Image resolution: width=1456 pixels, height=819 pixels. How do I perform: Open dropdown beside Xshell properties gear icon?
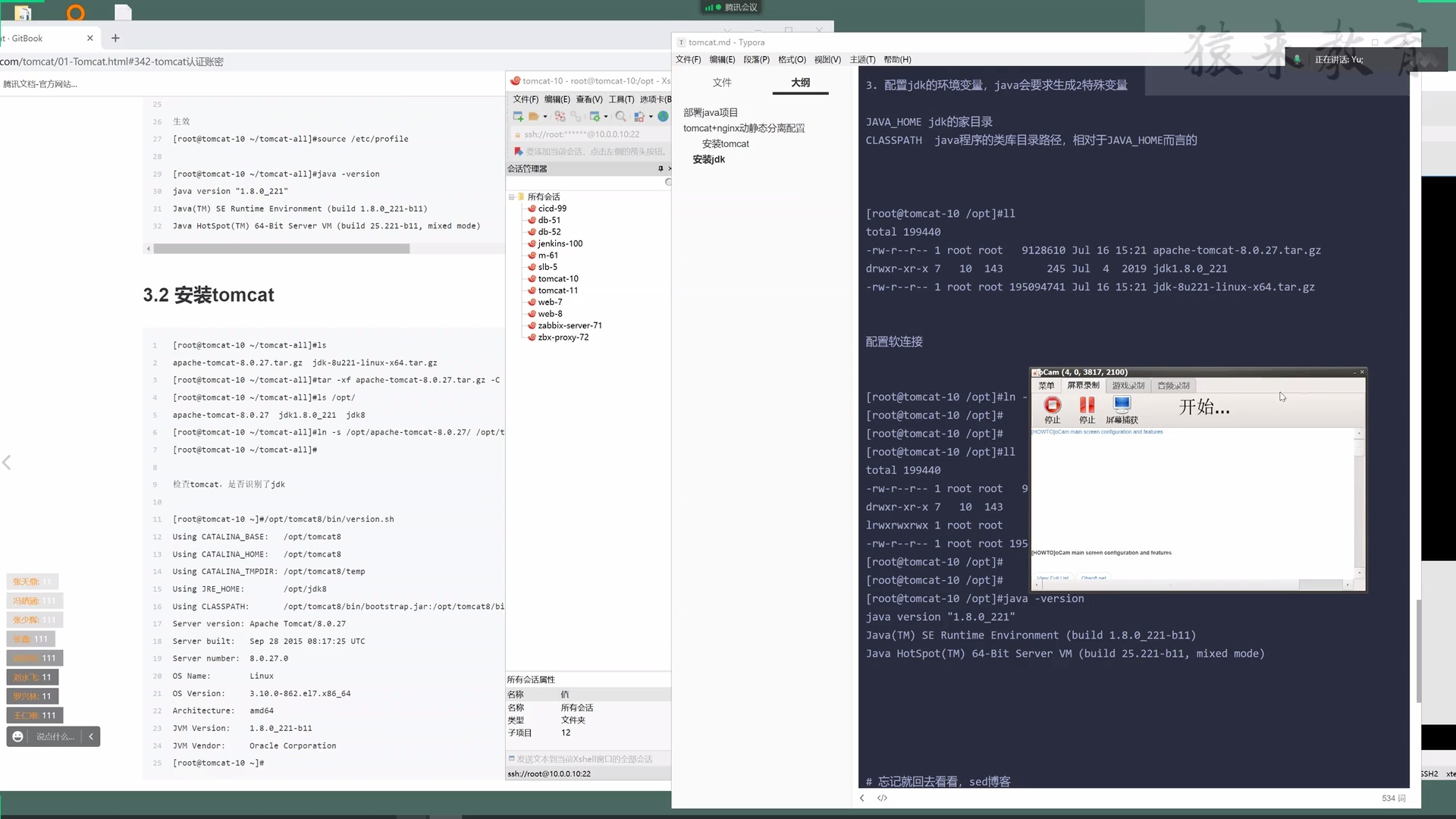click(x=606, y=118)
